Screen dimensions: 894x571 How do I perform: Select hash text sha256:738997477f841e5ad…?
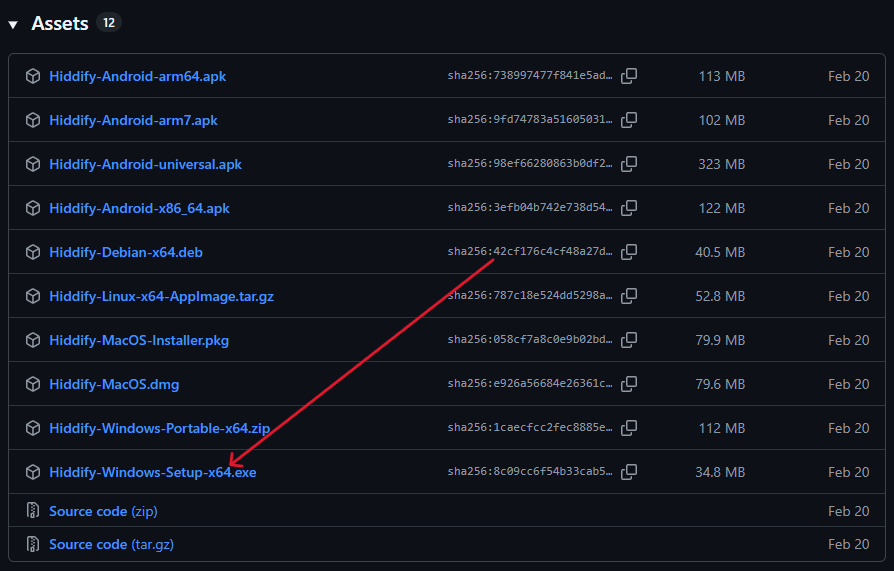(530, 75)
